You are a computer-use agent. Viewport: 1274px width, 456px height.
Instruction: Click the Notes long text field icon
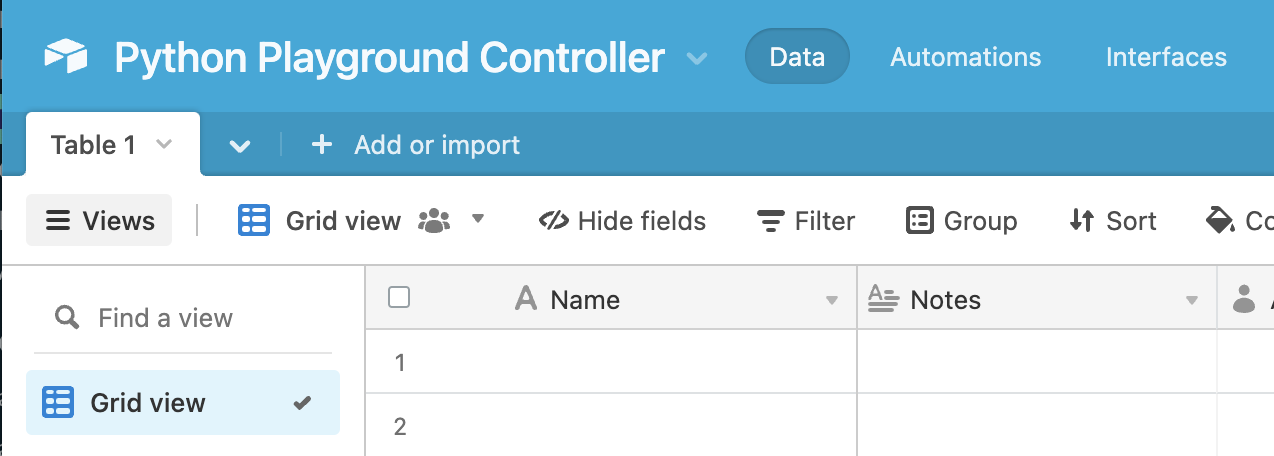(883, 299)
